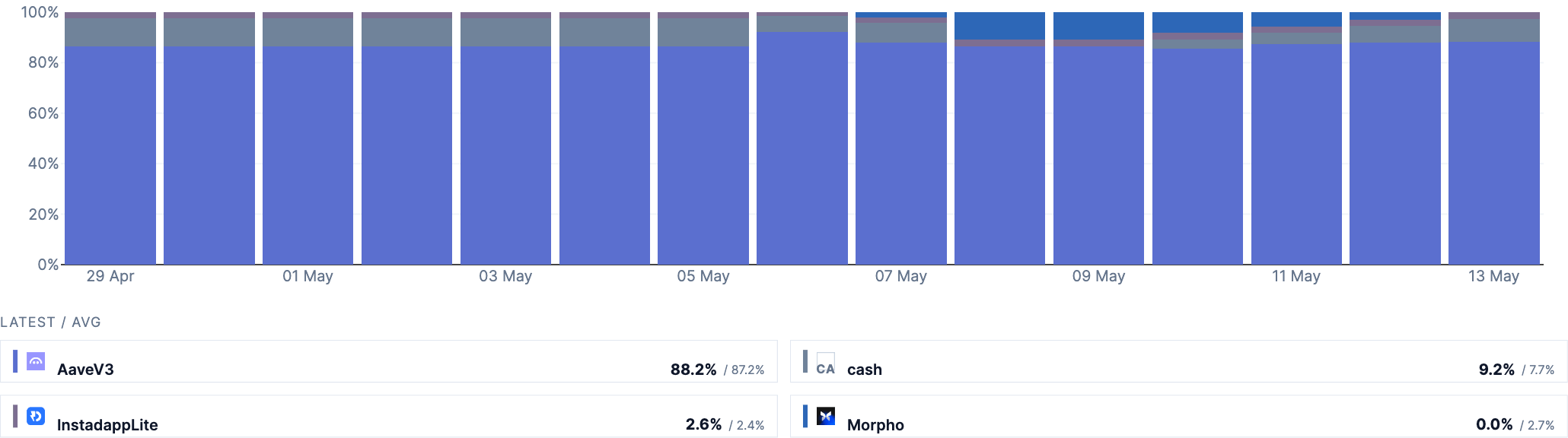Click the 13 May bar
Image resolution: width=1568 pixels, height=438 pixels.
click(x=1493, y=138)
